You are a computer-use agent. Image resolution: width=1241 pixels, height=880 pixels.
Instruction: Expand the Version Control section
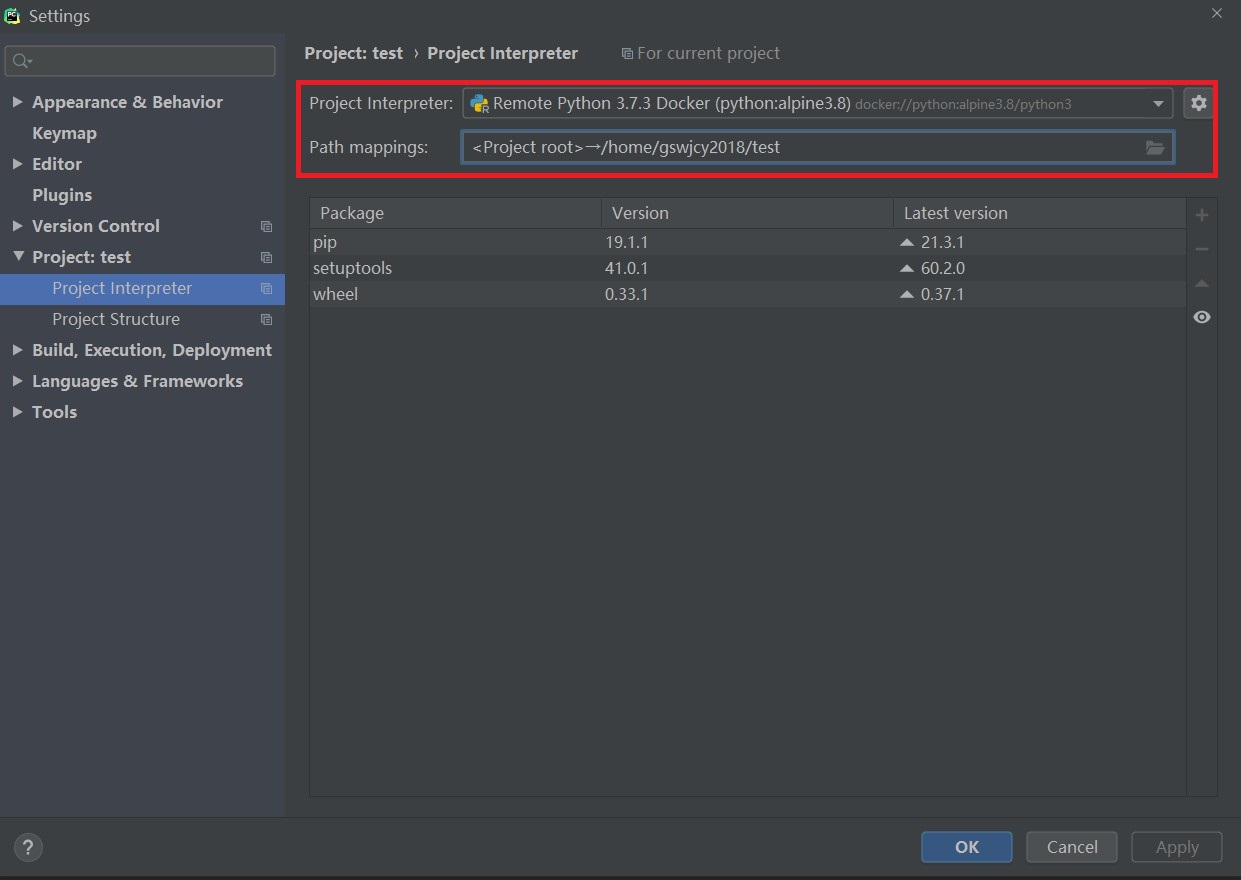click(x=17, y=226)
